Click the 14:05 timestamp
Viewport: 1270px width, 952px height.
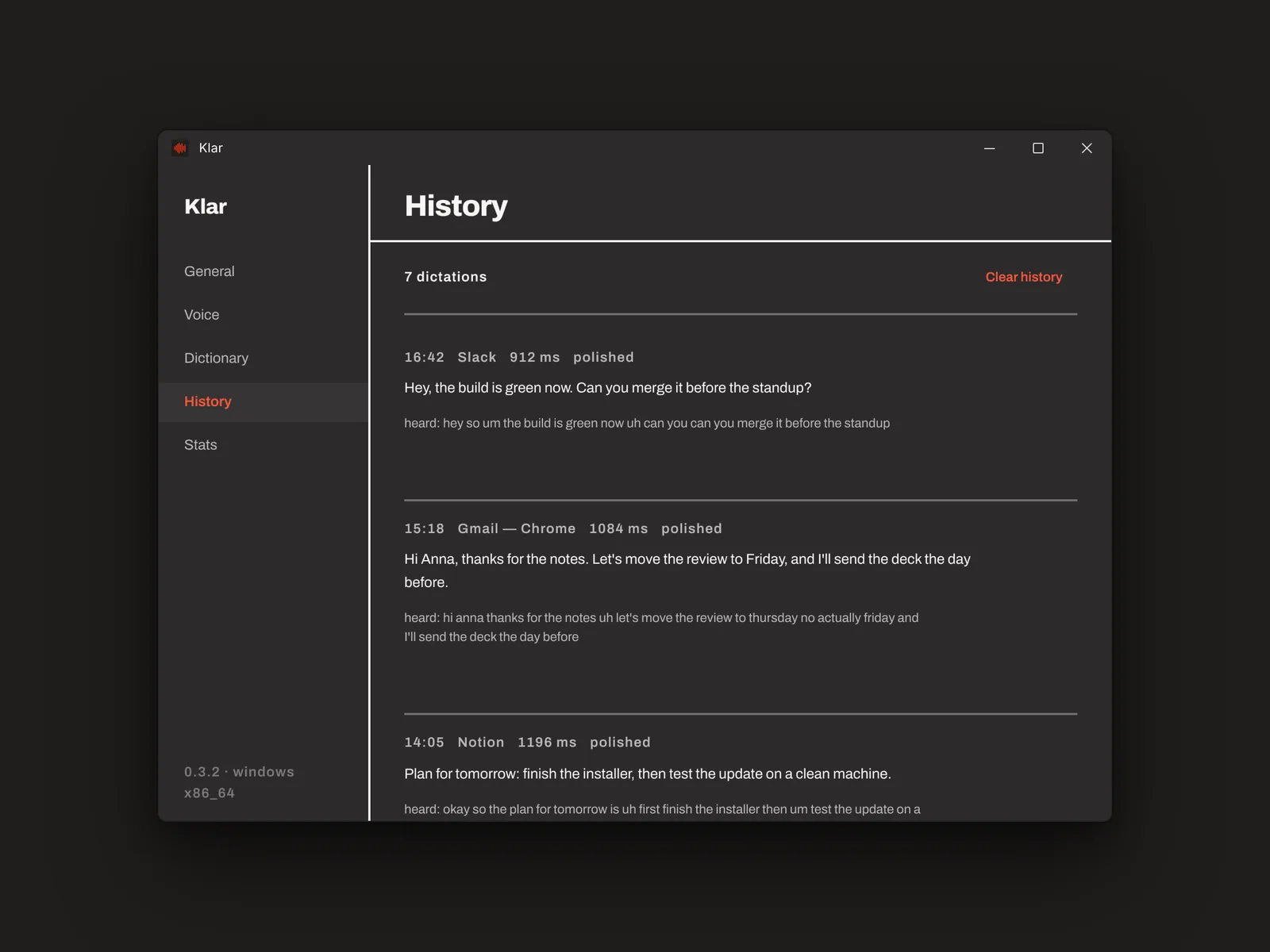(x=424, y=743)
